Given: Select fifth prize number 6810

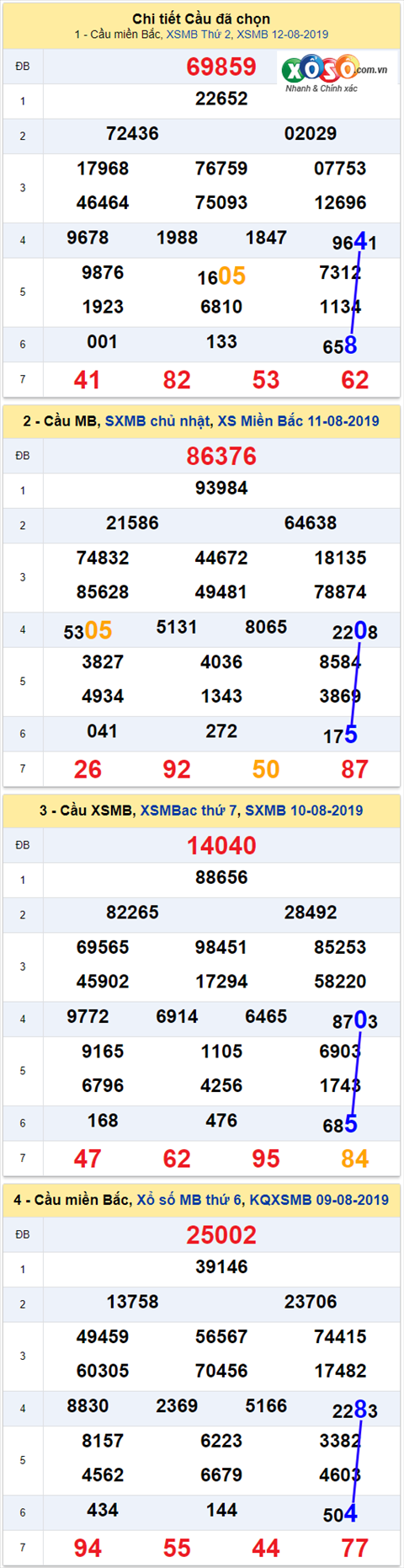Looking at the screenshot, I should (x=221, y=307).
